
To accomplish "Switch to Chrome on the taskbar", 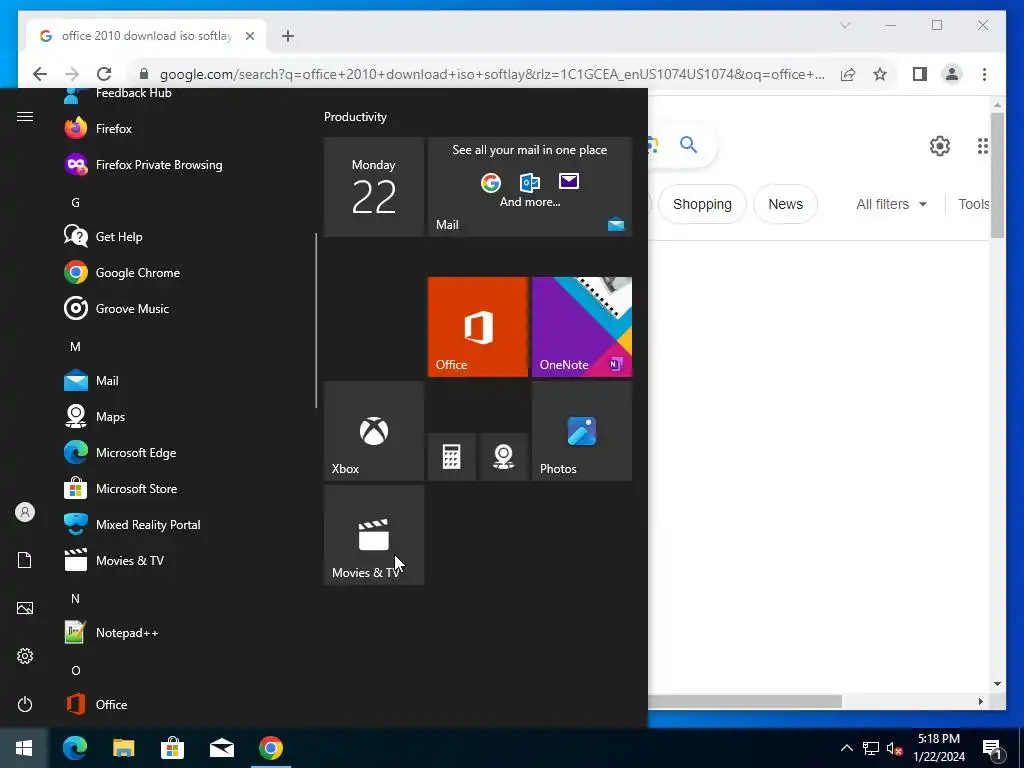I will (271, 748).
